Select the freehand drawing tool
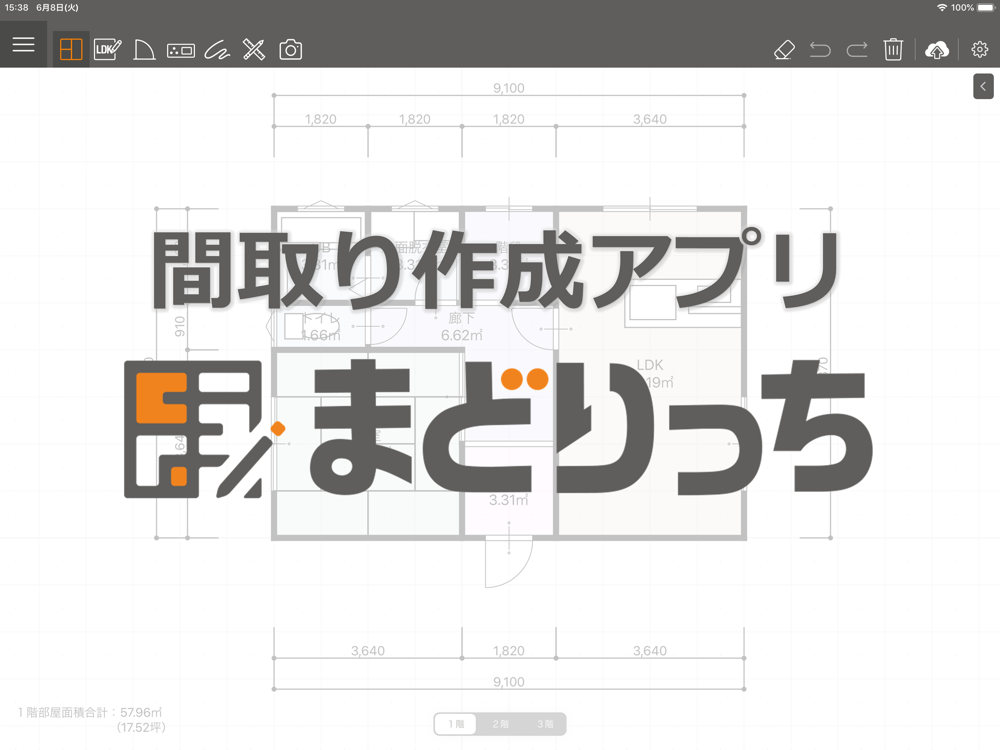This screenshot has height=750, width=1000. pos(217,50)
